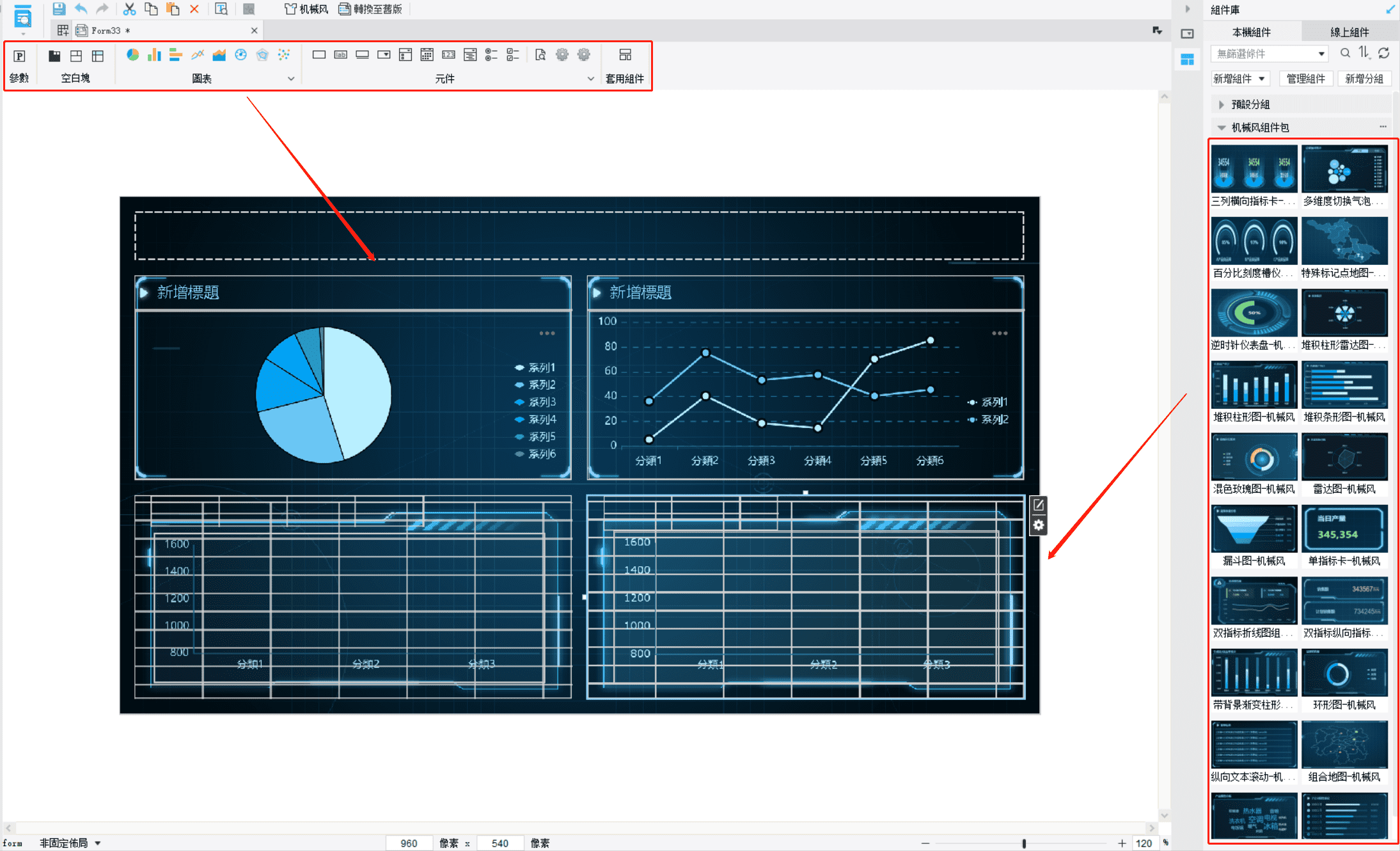Image resolution: width=1400 pixels, height=851 pixels.
Task: Click the 套用組件 icon
Action: coord(625,55)
